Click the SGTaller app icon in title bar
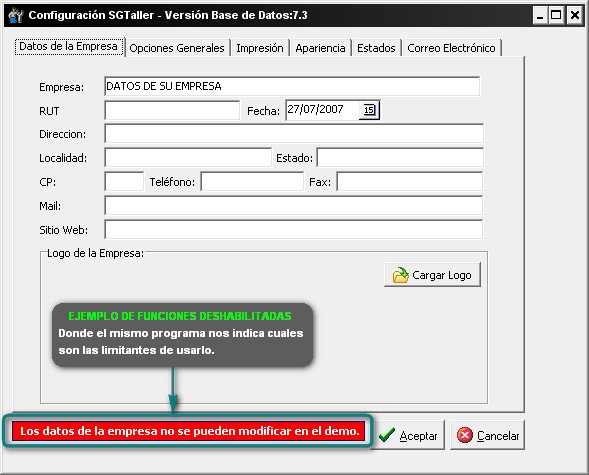The width and height of the screenshot is (589, 475). click(x=15, y=15)
